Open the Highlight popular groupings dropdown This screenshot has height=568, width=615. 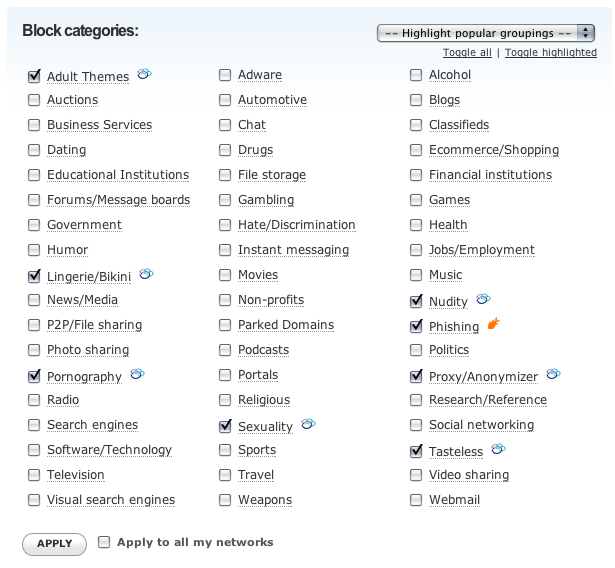tap(487, 33)
